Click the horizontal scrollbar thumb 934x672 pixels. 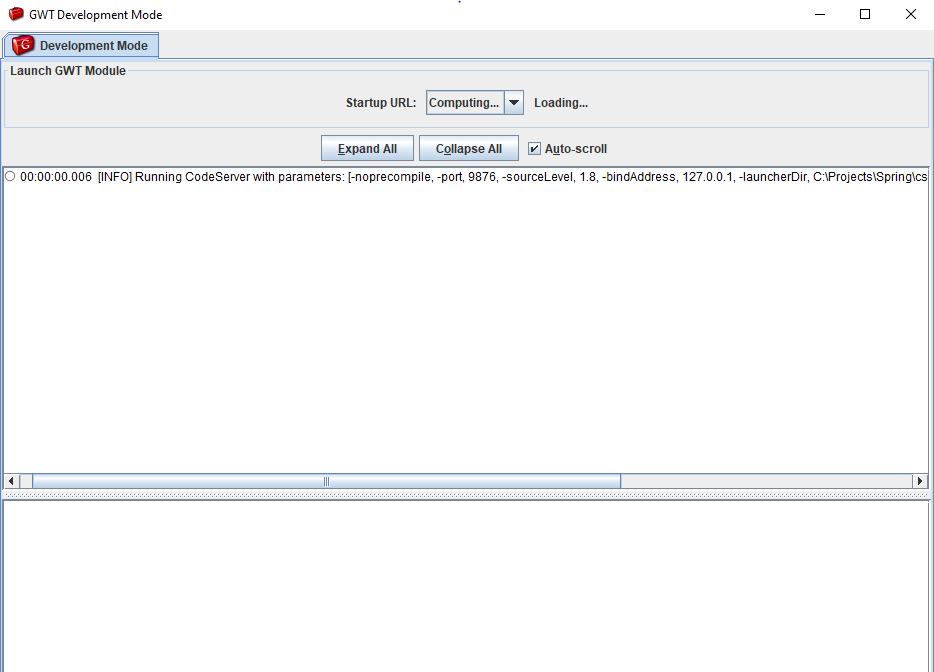326,481
